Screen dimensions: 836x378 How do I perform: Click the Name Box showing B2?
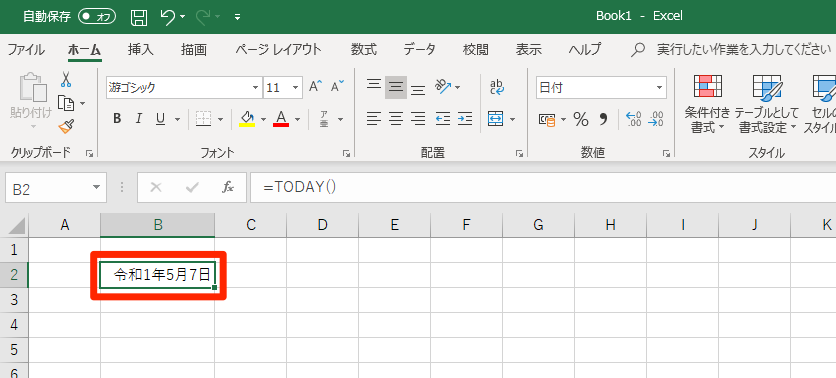tap(55, 188)
